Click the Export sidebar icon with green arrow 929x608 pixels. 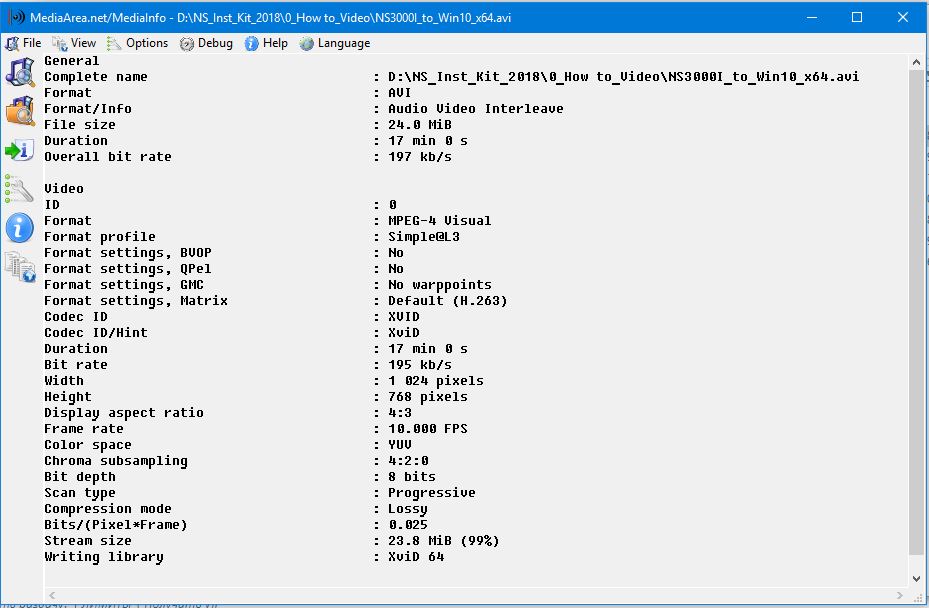20,150
